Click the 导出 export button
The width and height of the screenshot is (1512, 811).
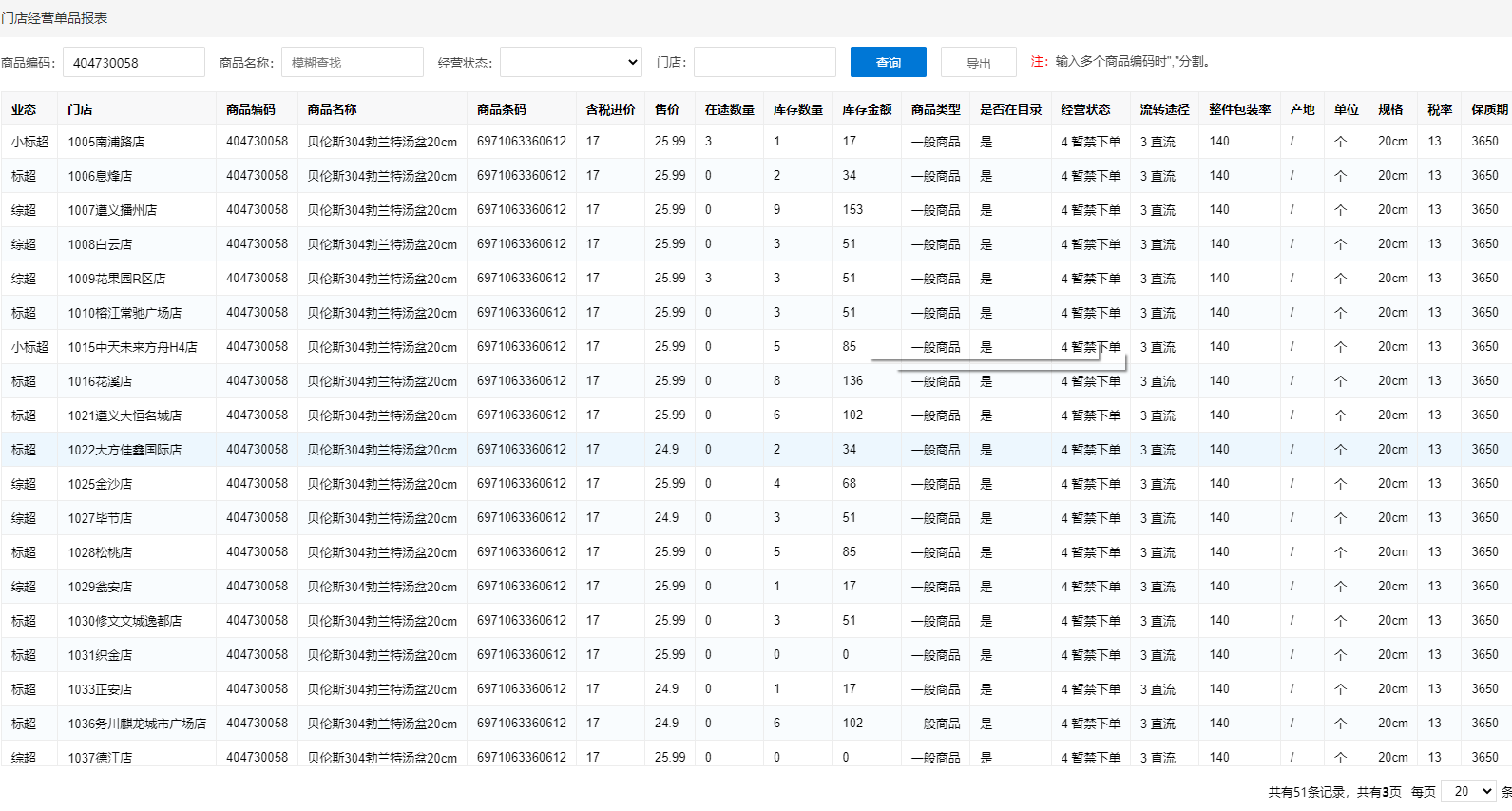click(978, 63)
